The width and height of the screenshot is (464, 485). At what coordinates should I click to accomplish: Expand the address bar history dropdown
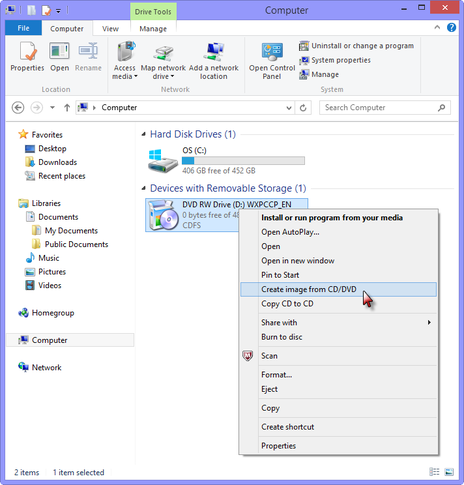(289, 108)
